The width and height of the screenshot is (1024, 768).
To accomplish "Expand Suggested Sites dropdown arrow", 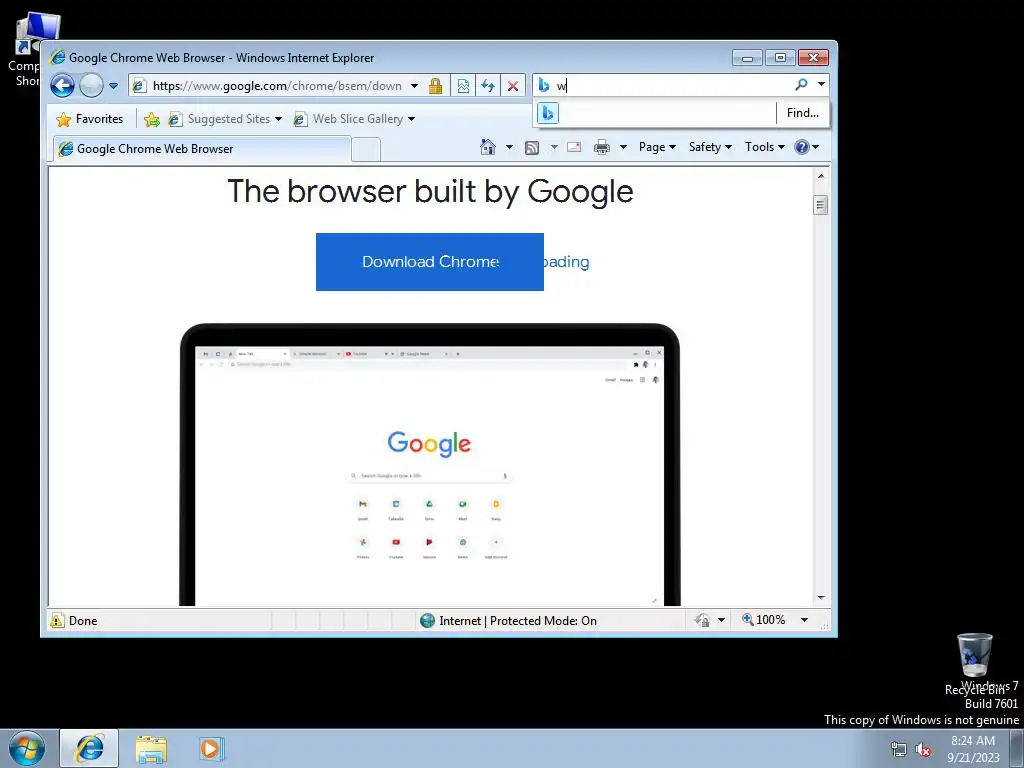I will 278,119.
